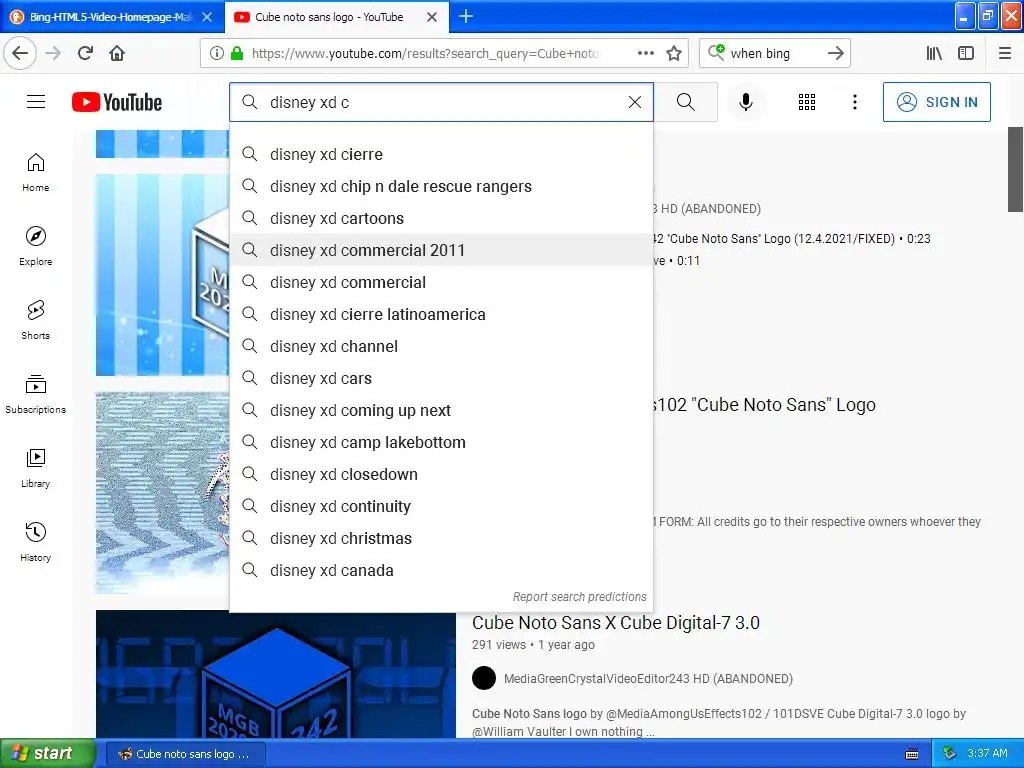This screenshot has width=1024, height=768.
Task: Open the Windows start button
Action: [48, 753]
